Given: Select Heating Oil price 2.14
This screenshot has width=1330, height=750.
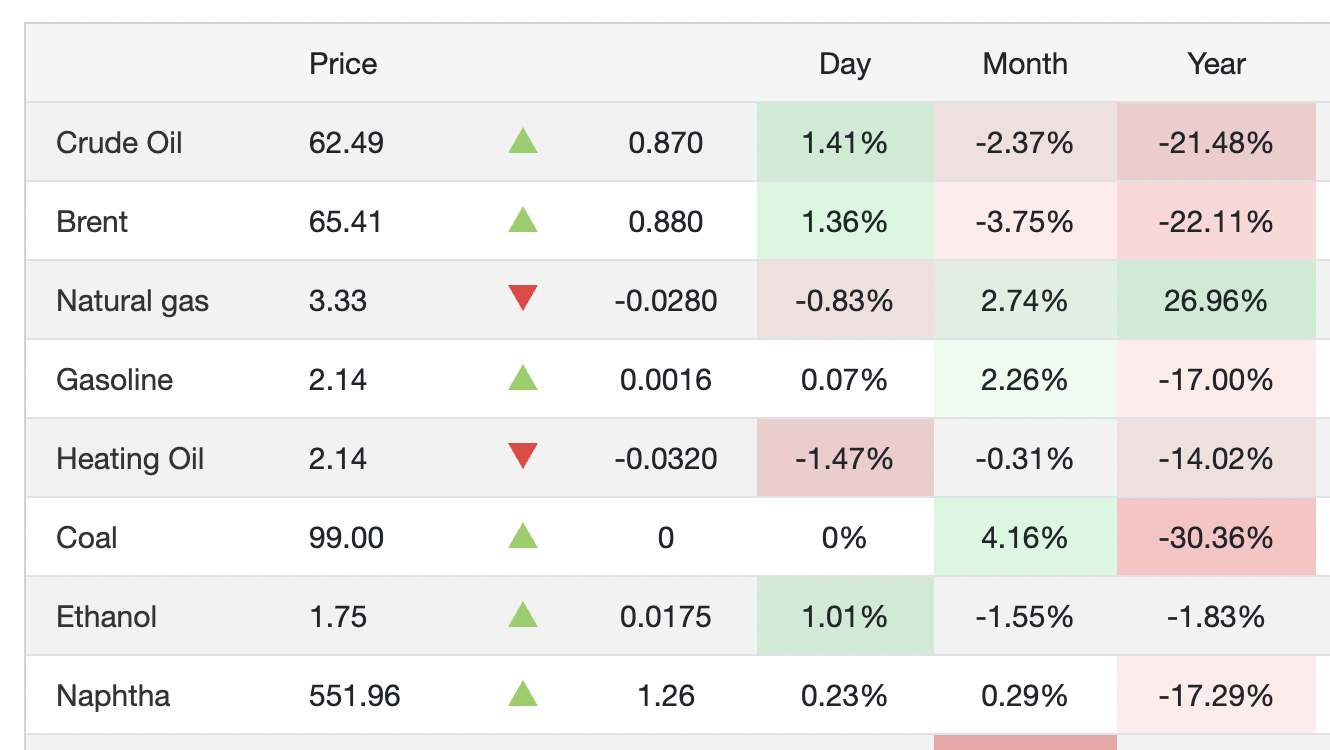Looking at the screenshot, I should click(x=338, y=459).
